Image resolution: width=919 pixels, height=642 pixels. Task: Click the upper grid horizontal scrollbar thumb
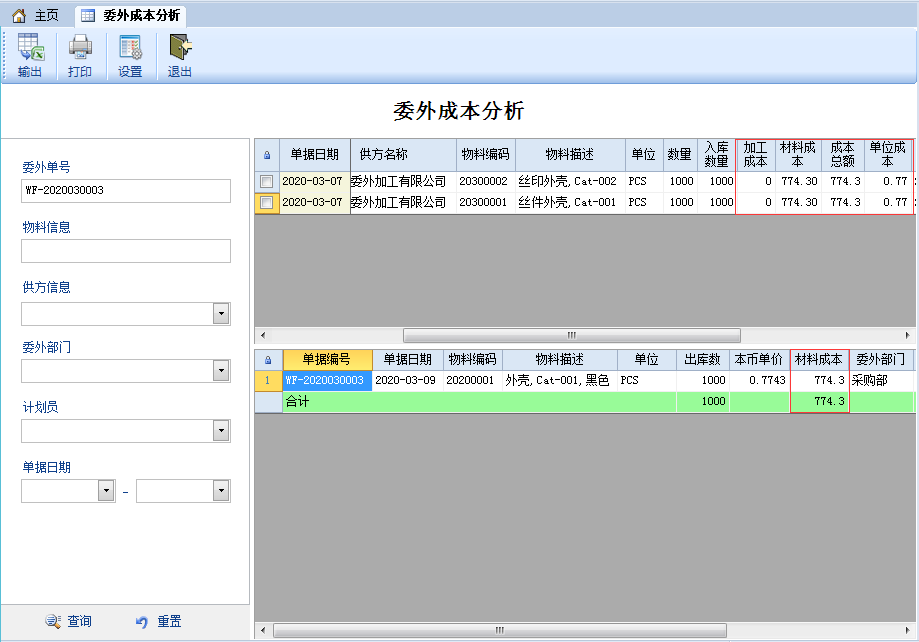572,335
